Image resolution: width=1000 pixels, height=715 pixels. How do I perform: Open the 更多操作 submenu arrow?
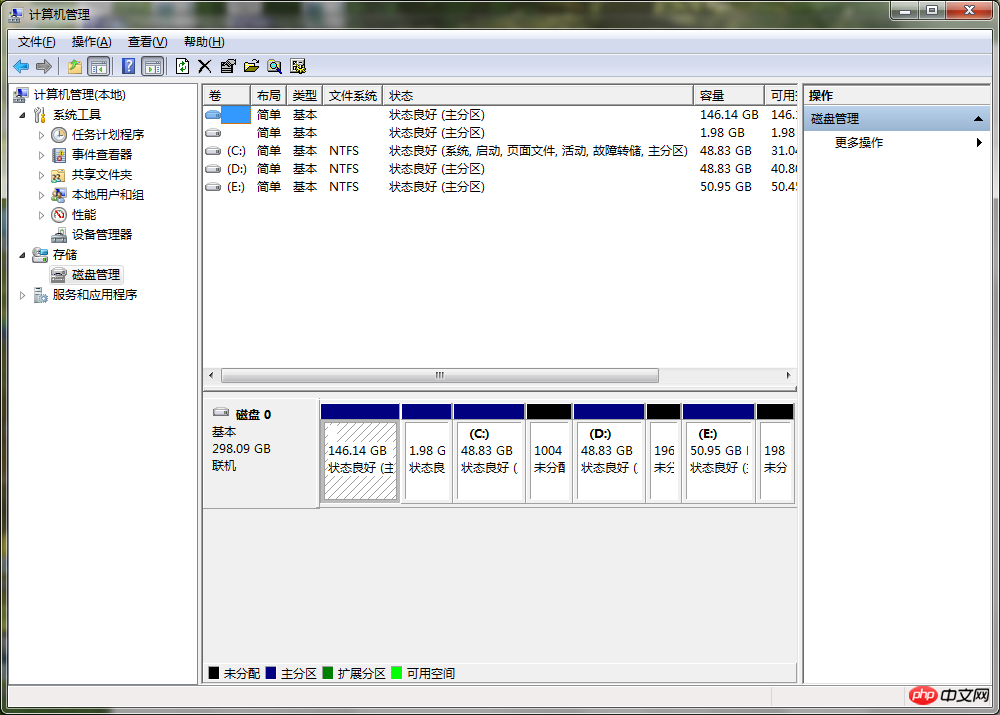click(979, 143)
